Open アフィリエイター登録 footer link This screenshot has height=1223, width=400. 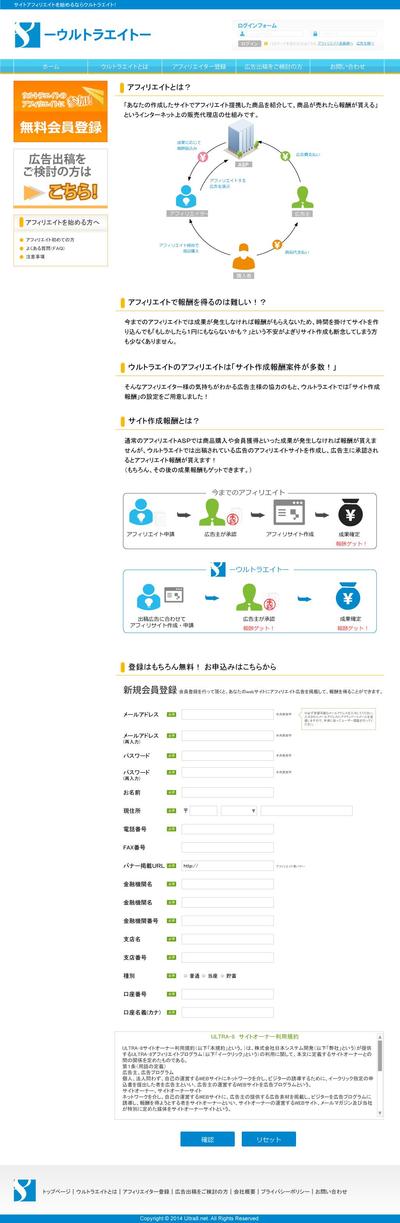tap(145, 1192)
